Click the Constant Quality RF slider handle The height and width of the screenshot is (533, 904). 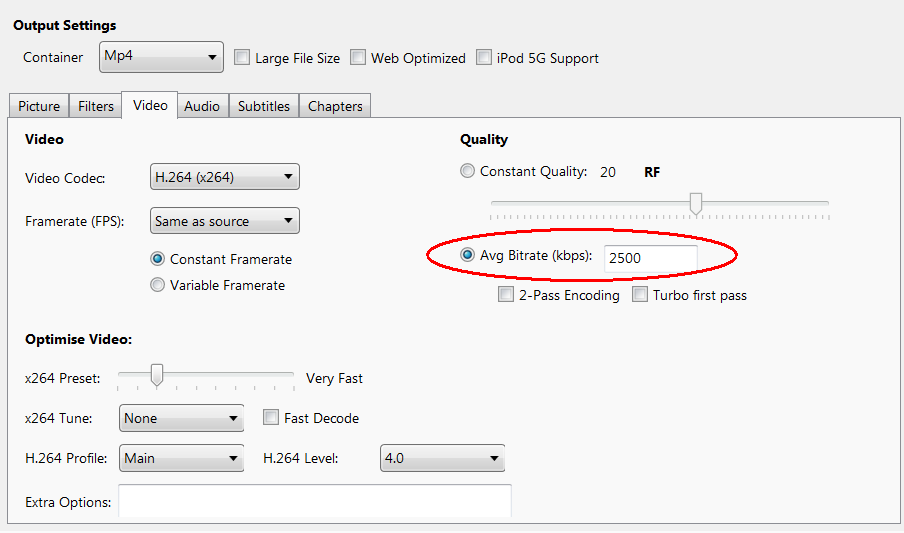pyautogui.click(x=696, y=204)
